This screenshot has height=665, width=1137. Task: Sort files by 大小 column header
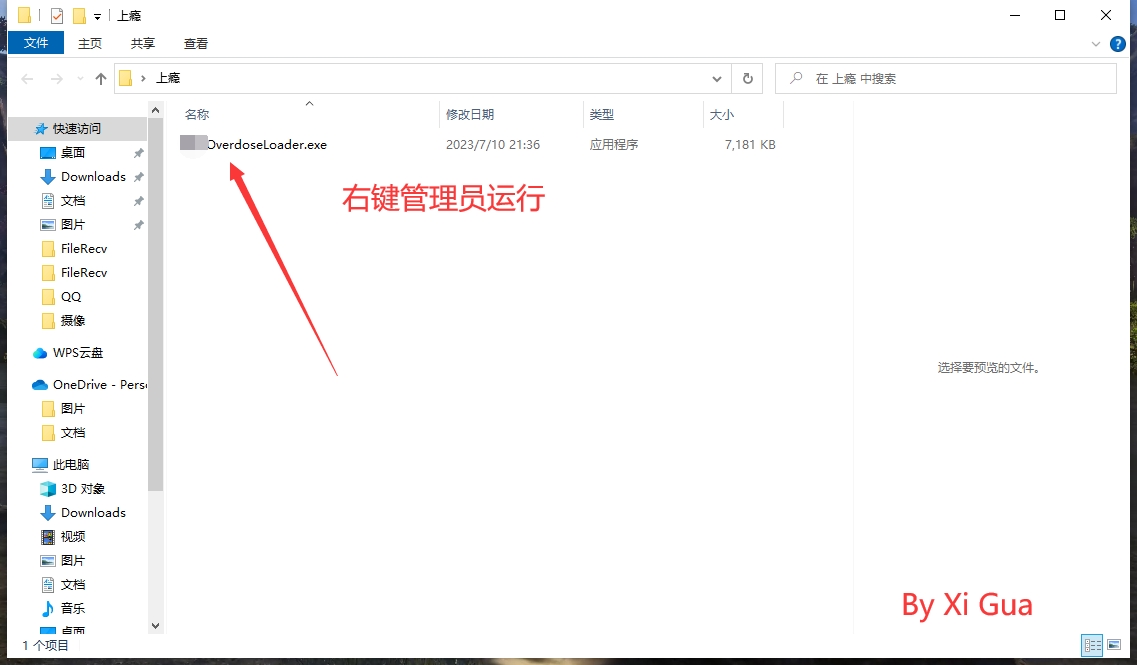(x=722, y=115)
